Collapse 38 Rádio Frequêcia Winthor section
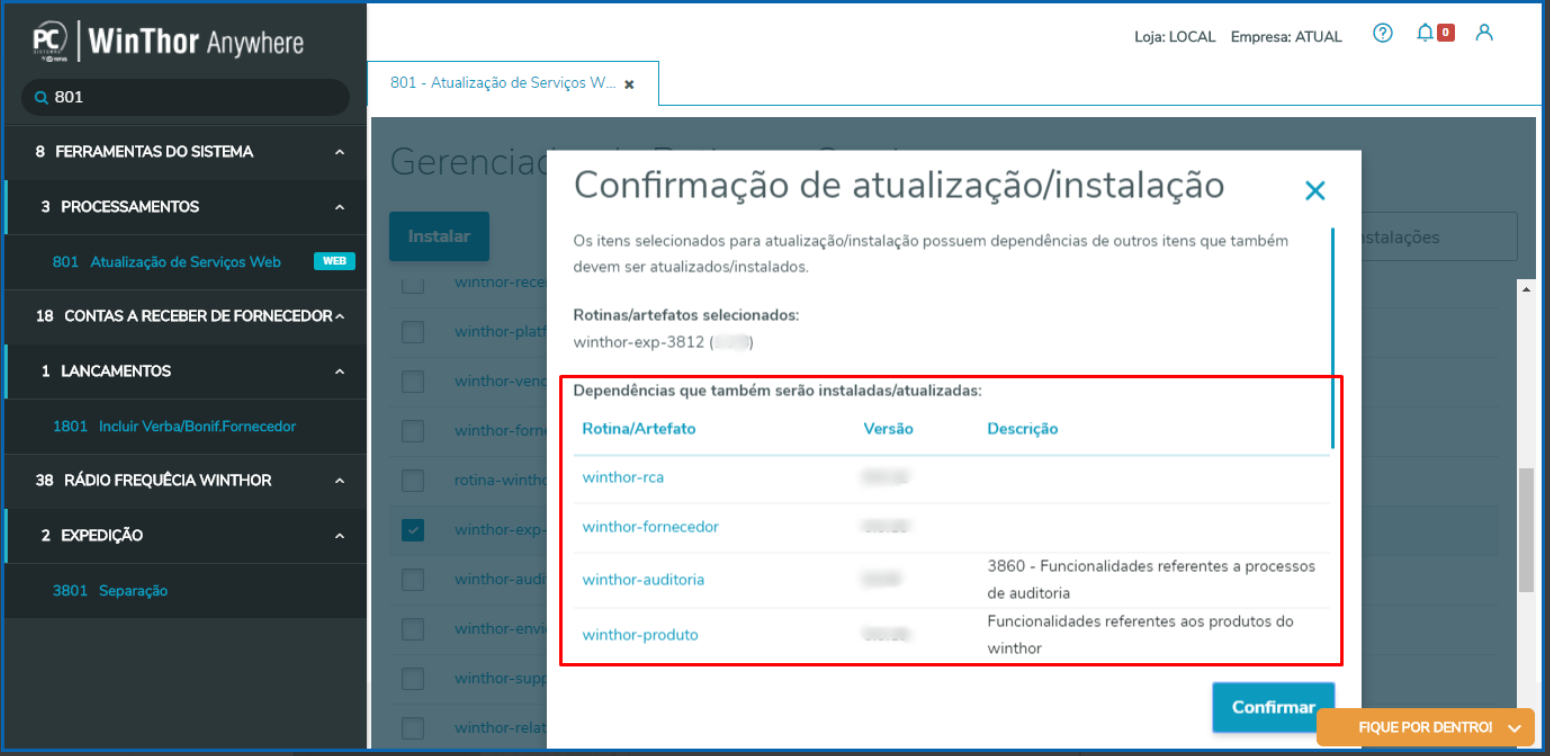Image resolution: width=1550 pixels, height=756 pixels. tap(340, 480)
